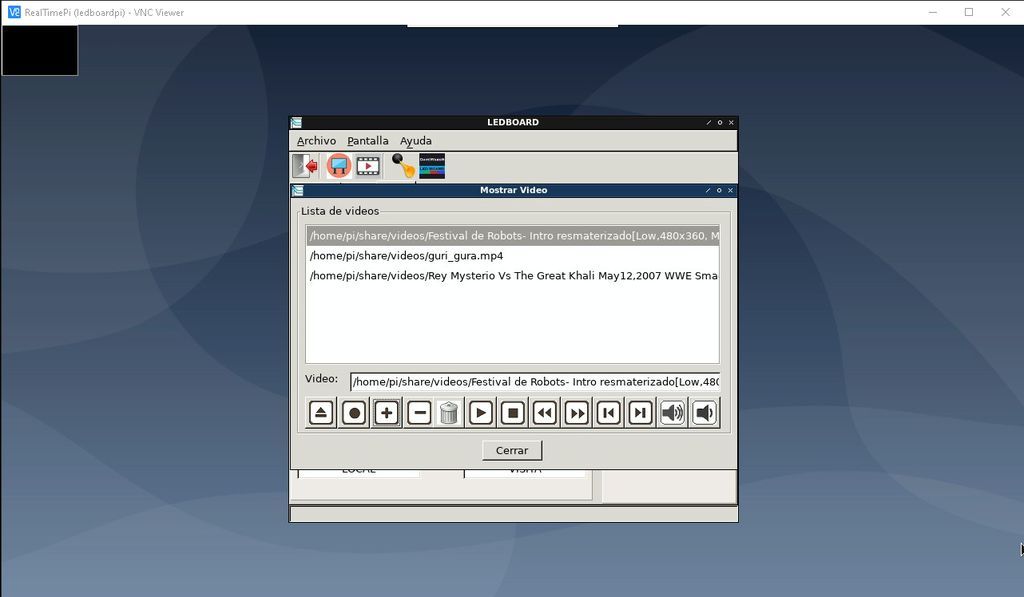1024x597 pixels.
Task: Select the screen display icon in the toolbar
Action: pos(339,165)
